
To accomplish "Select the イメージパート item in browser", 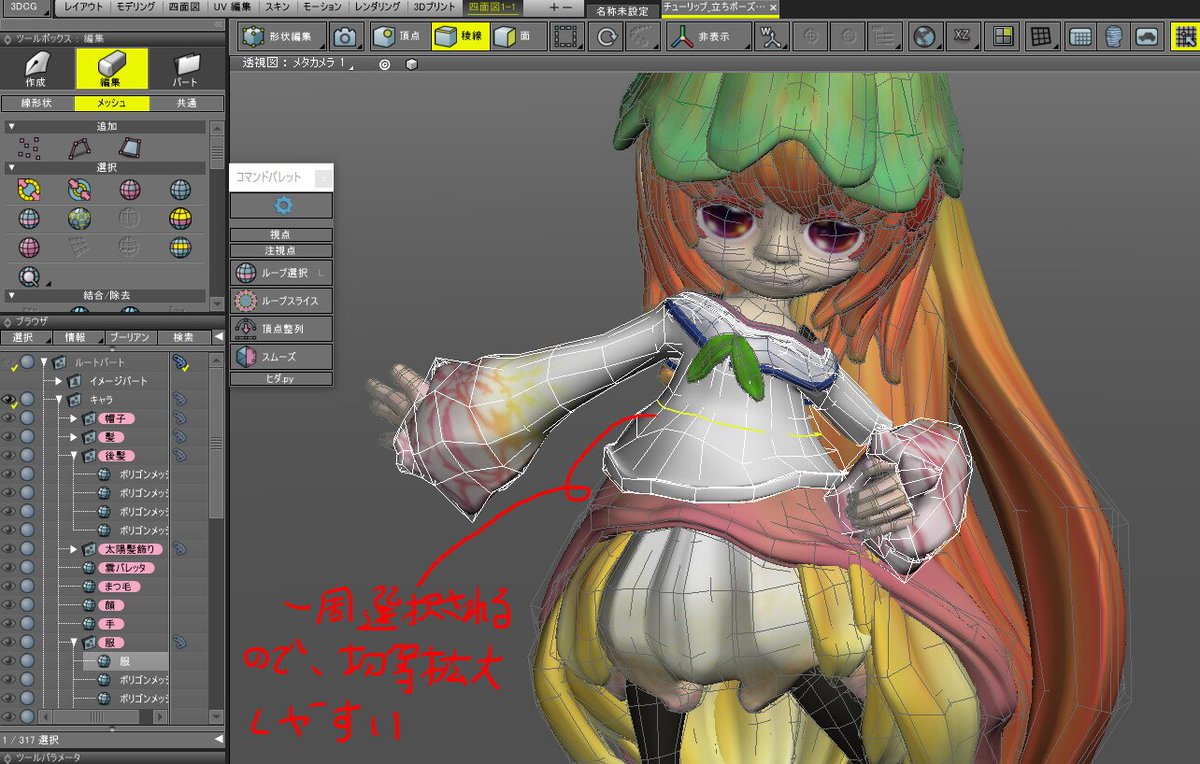I will (119, 381).
